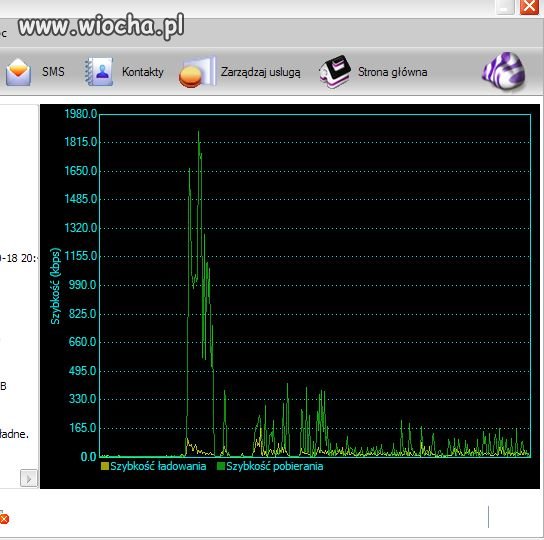
Task: Click the tallest download peak on the chart
Action: [x=198, y=132]
